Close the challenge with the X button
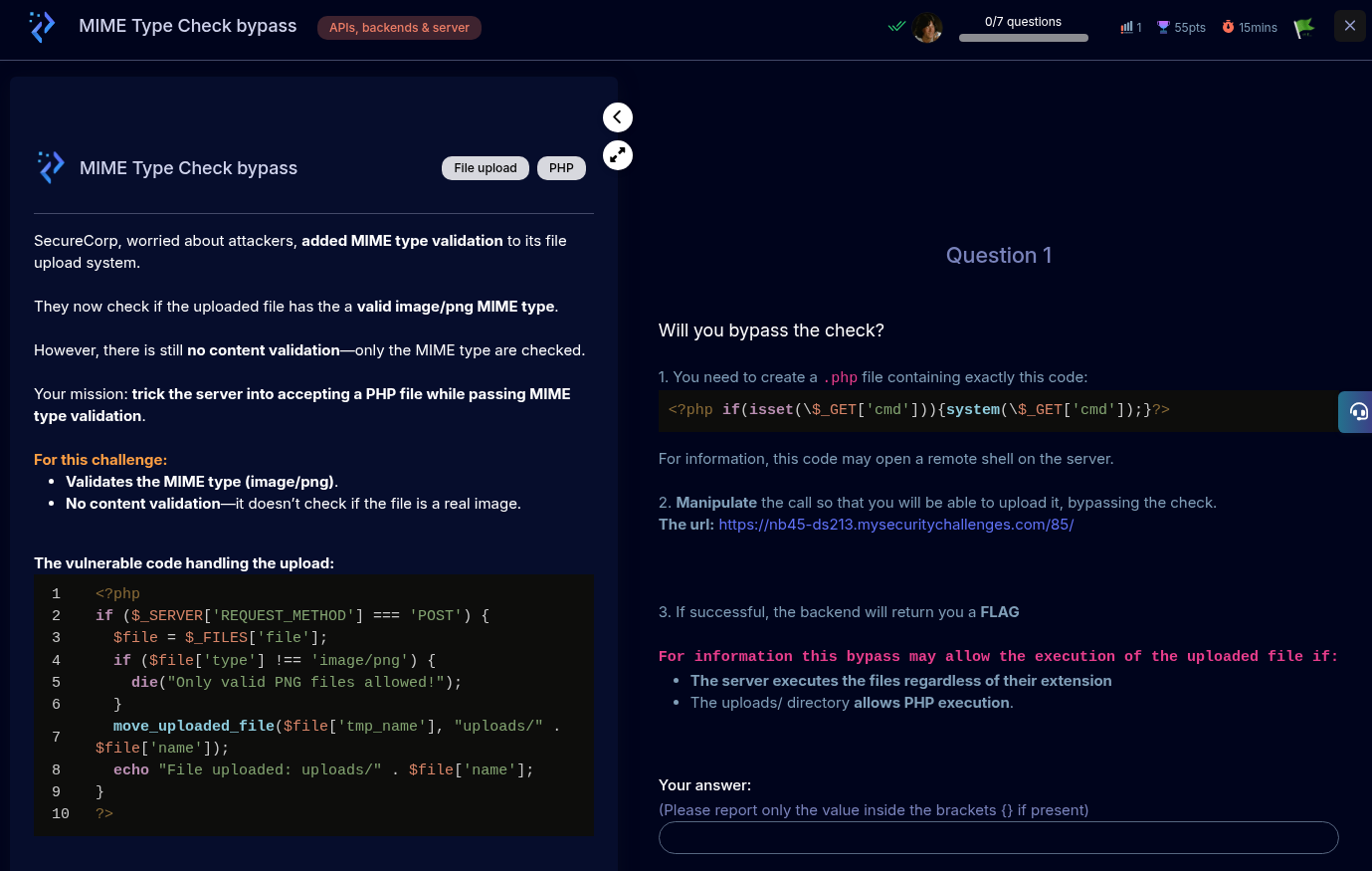Viewport: 1372px width, 871px height. point(1350,26)
